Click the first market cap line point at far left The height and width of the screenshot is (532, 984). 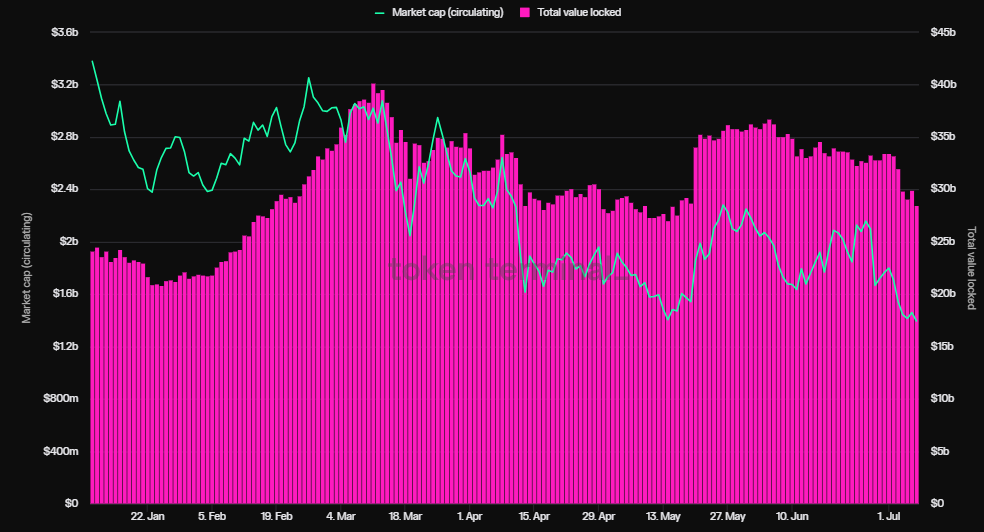tap(92, 61)
